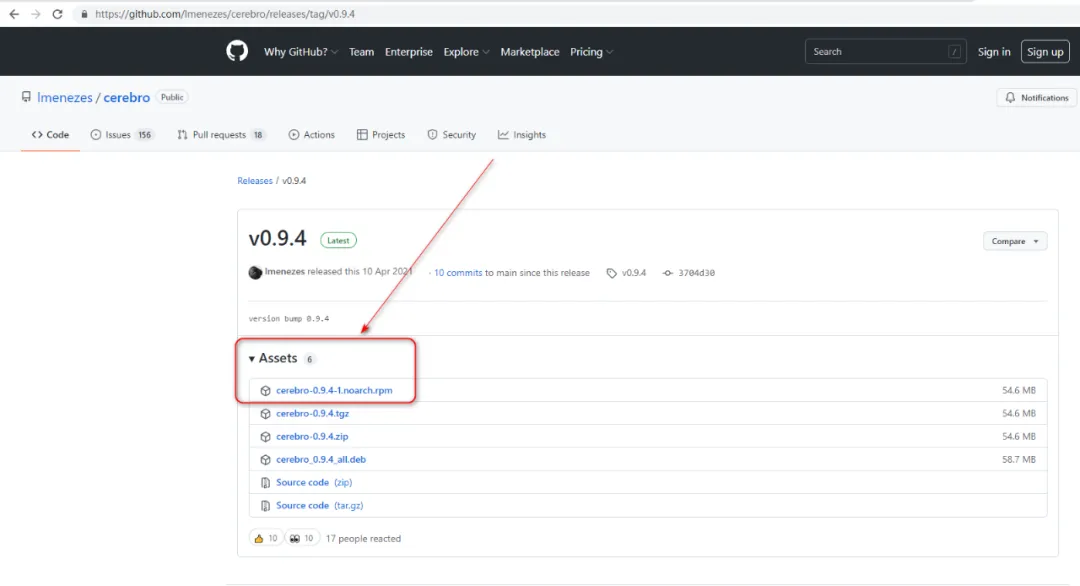This screenshot has width=1080, height=586.
Task: Click the v0.9.4 tag link
Action: pyautogui.click(x=634, y=273)
